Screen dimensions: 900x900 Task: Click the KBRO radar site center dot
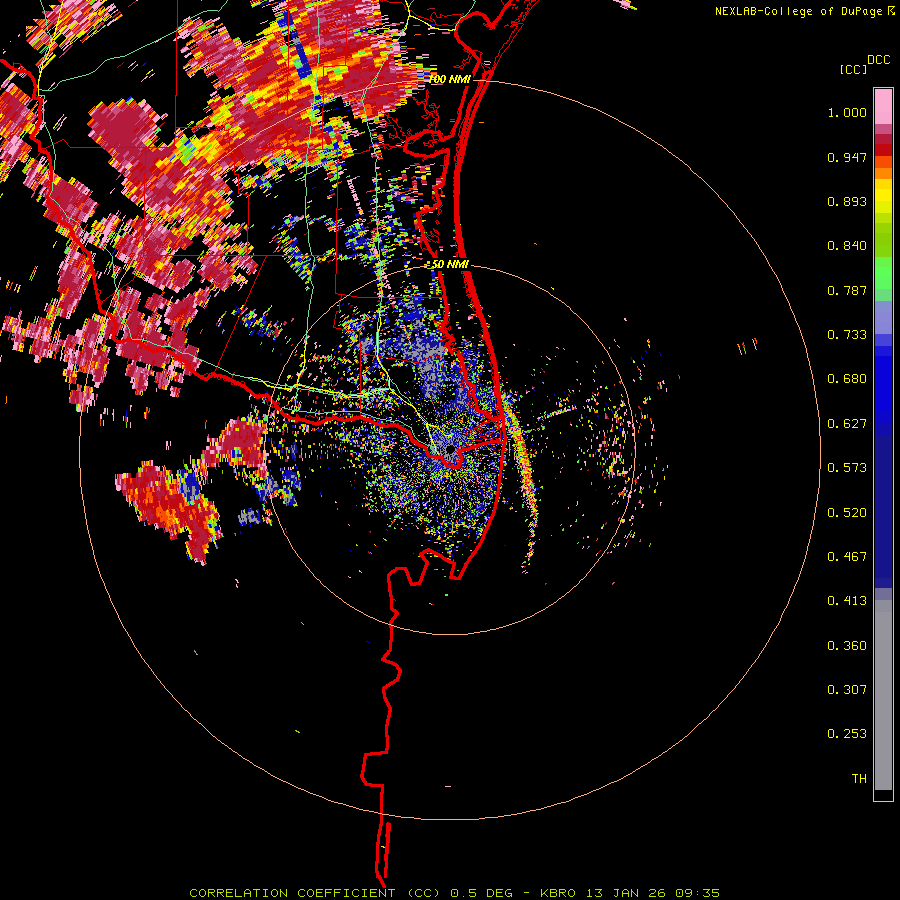click(x=450, y=449)
